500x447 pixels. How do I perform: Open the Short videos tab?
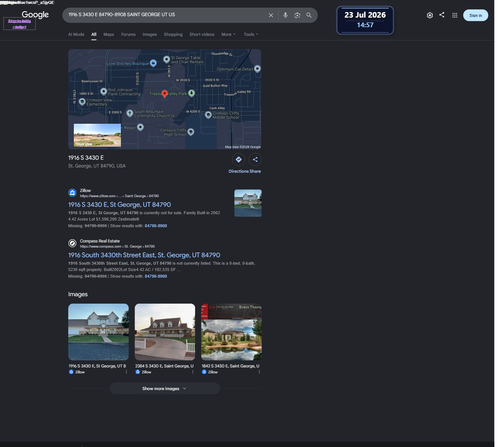coord(202,34)
